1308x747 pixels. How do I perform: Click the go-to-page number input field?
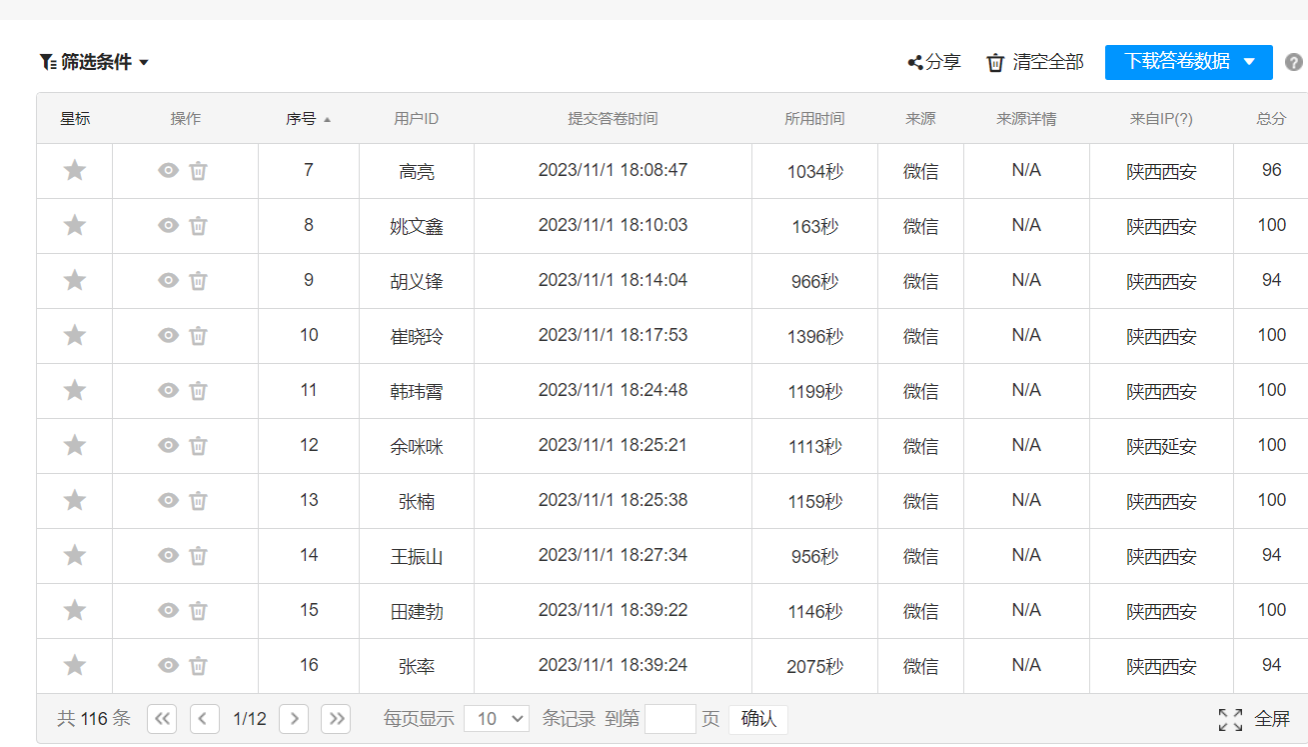670,719
